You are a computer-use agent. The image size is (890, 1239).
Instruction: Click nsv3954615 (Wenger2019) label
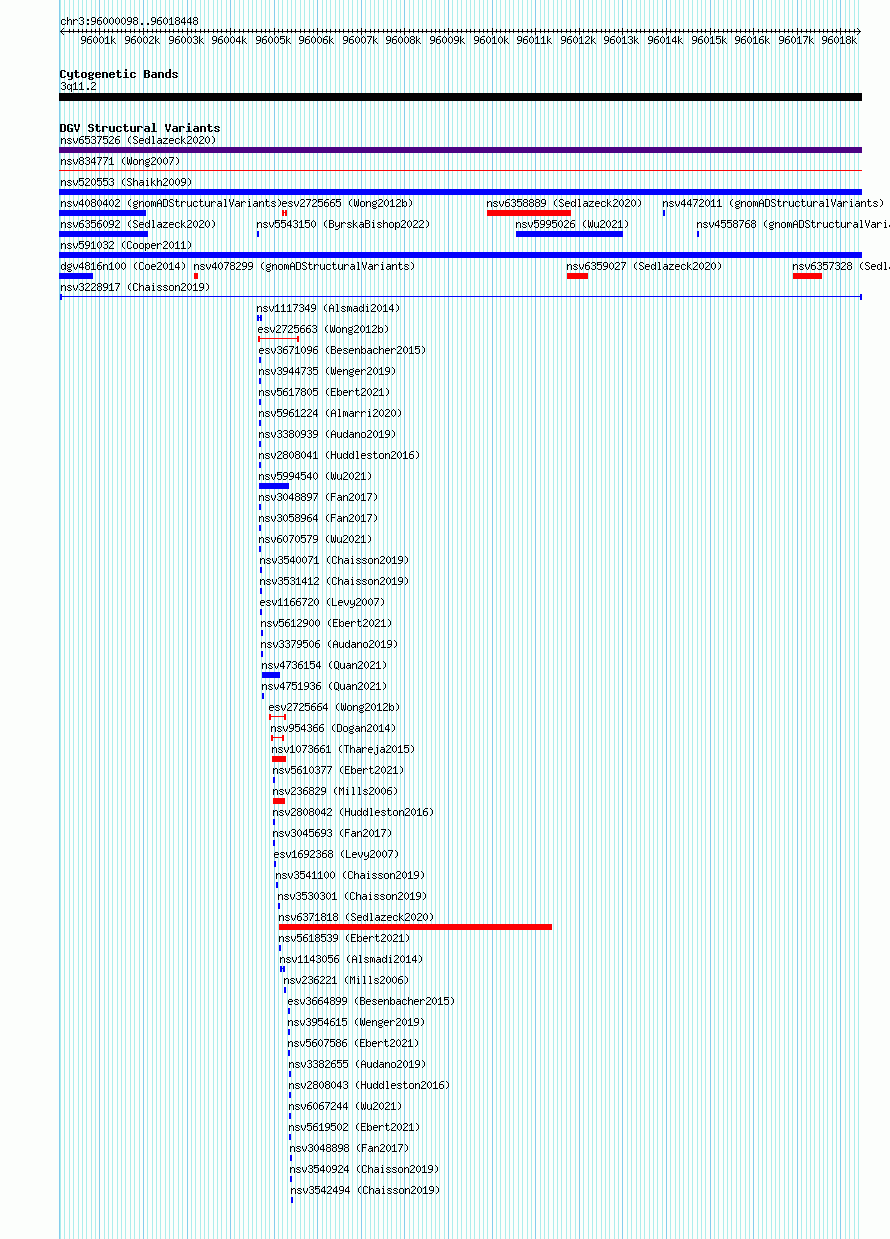click(x=356, y=1022)
